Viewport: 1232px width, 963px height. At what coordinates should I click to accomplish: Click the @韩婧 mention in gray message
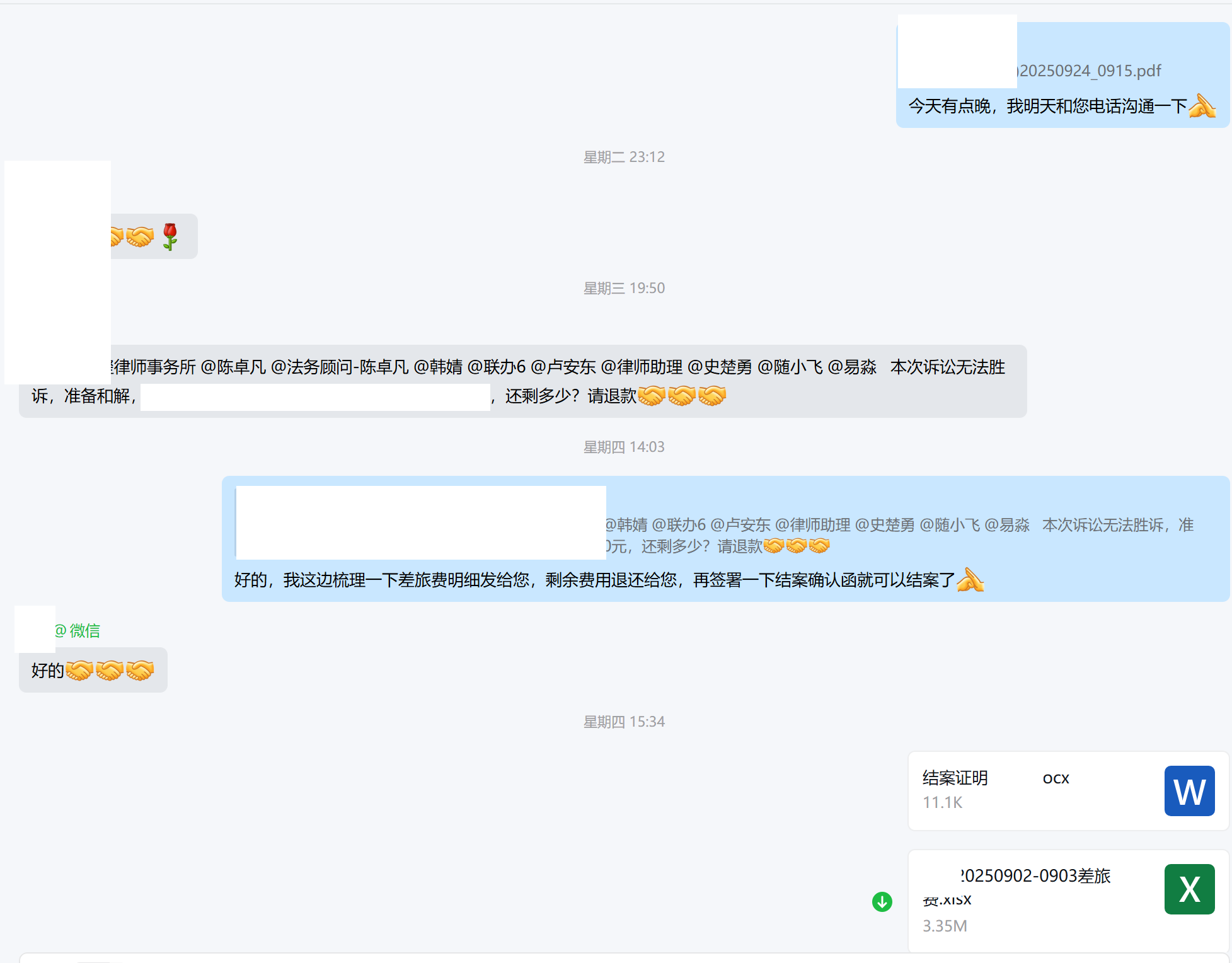click(x=438, y=367)
